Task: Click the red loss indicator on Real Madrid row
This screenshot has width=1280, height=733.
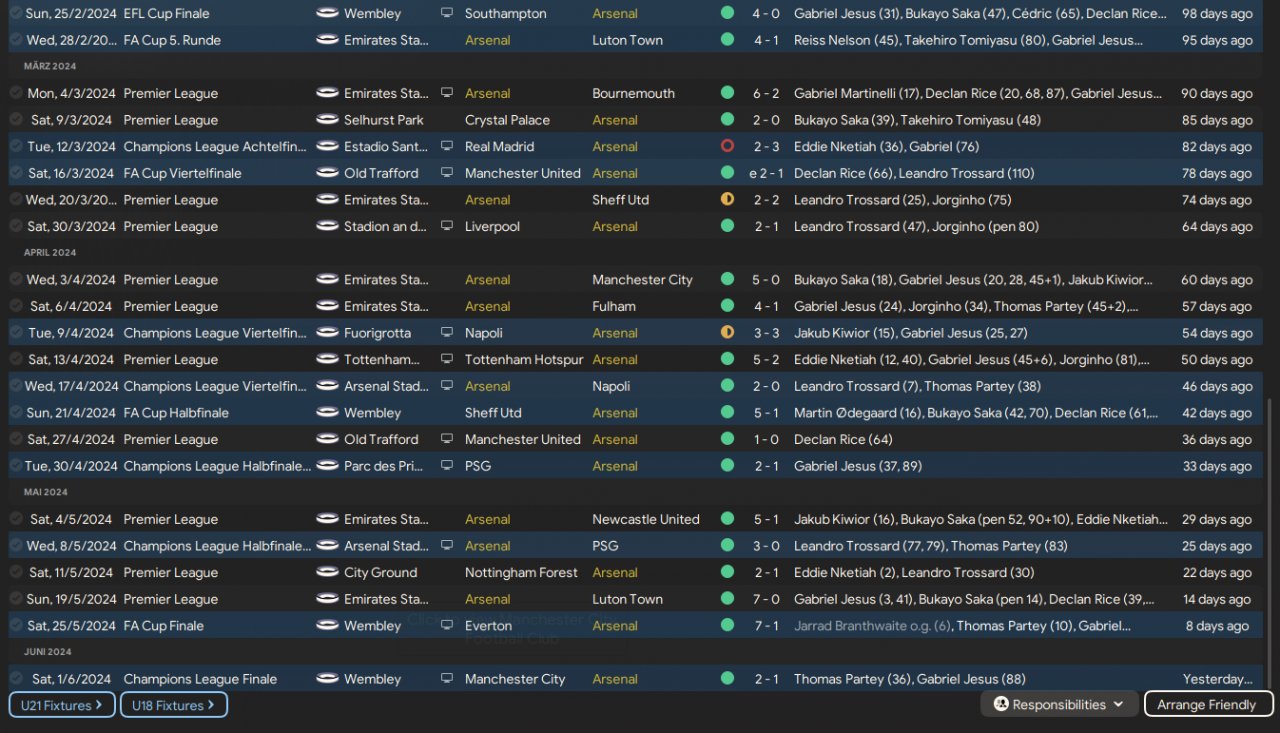Action: click(x=727, y=146)
